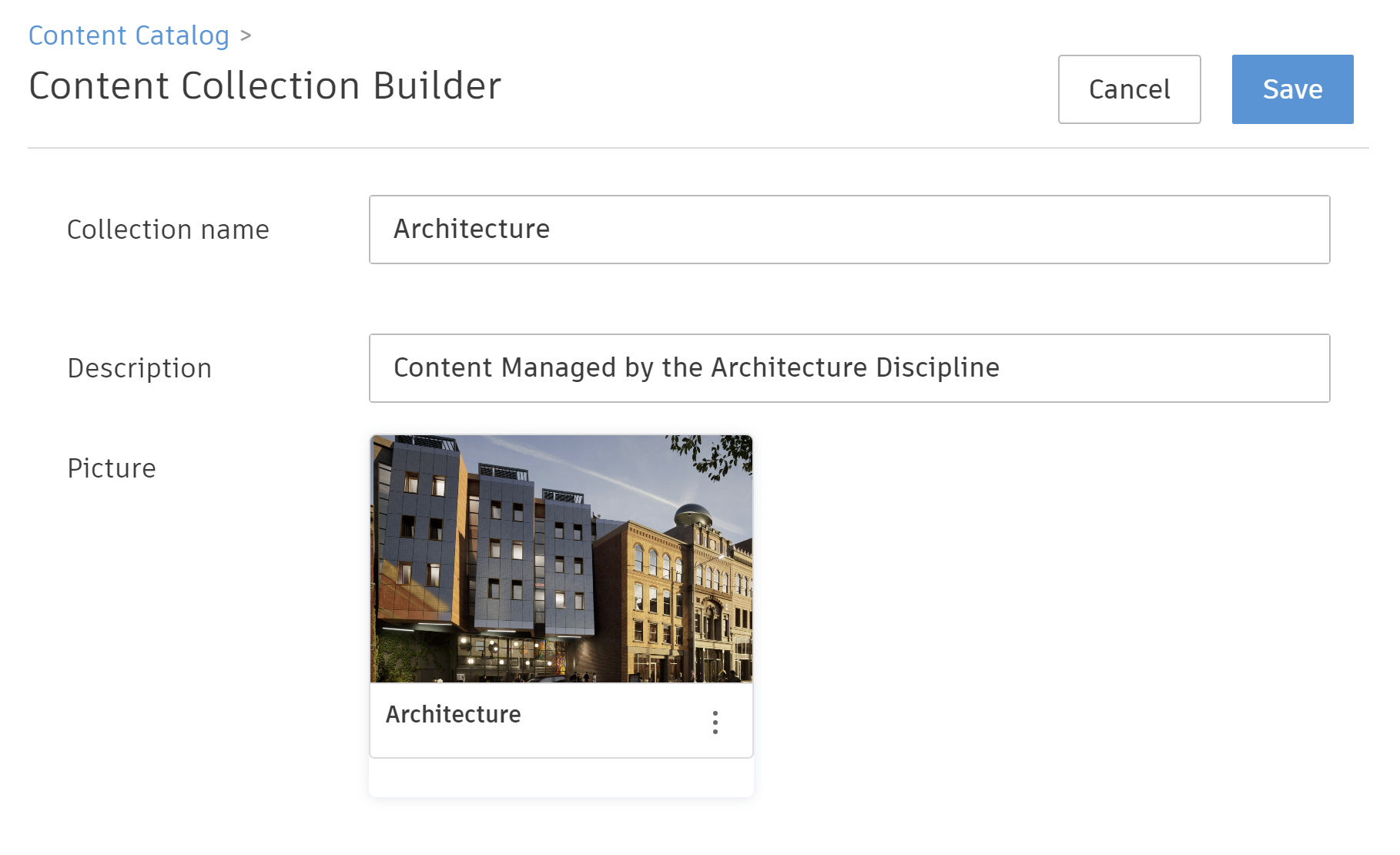Image resolution: width=1400 pixels, height=855 pixels.
Task: Click the Description label
Action: [x=139, y=368]
